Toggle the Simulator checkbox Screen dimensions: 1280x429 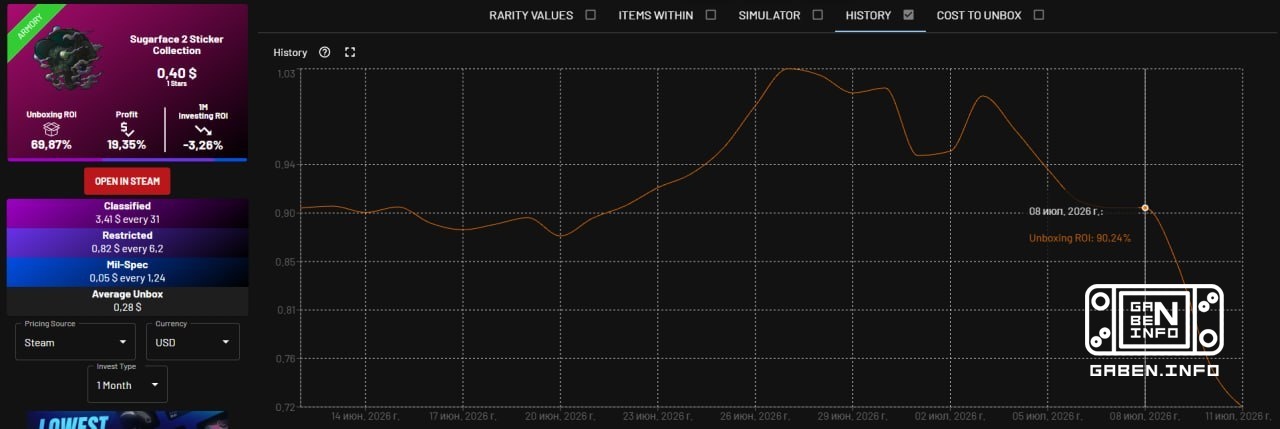click(x=818, y=15)
